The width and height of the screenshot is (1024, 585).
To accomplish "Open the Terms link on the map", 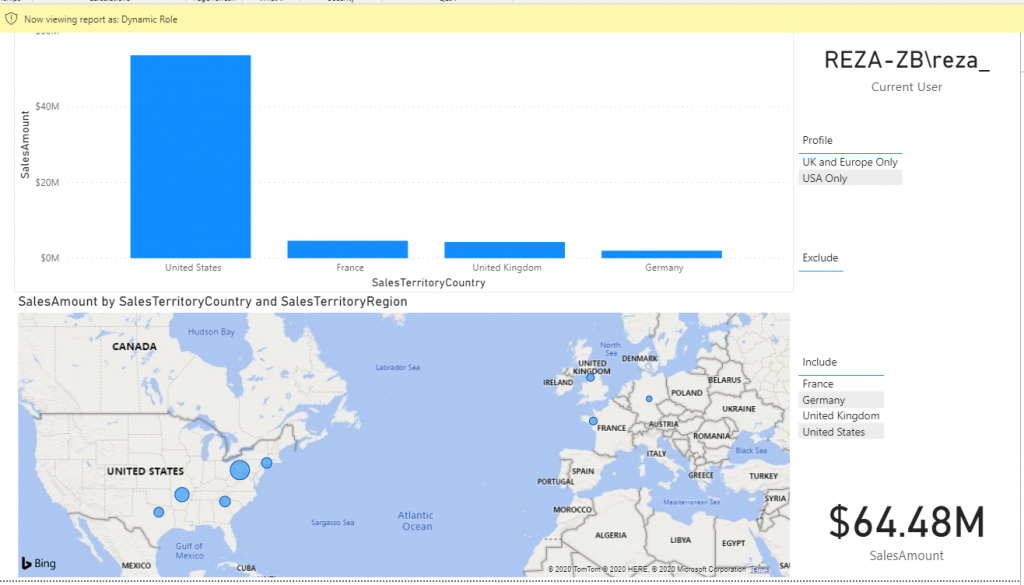I will coord(761,569).
